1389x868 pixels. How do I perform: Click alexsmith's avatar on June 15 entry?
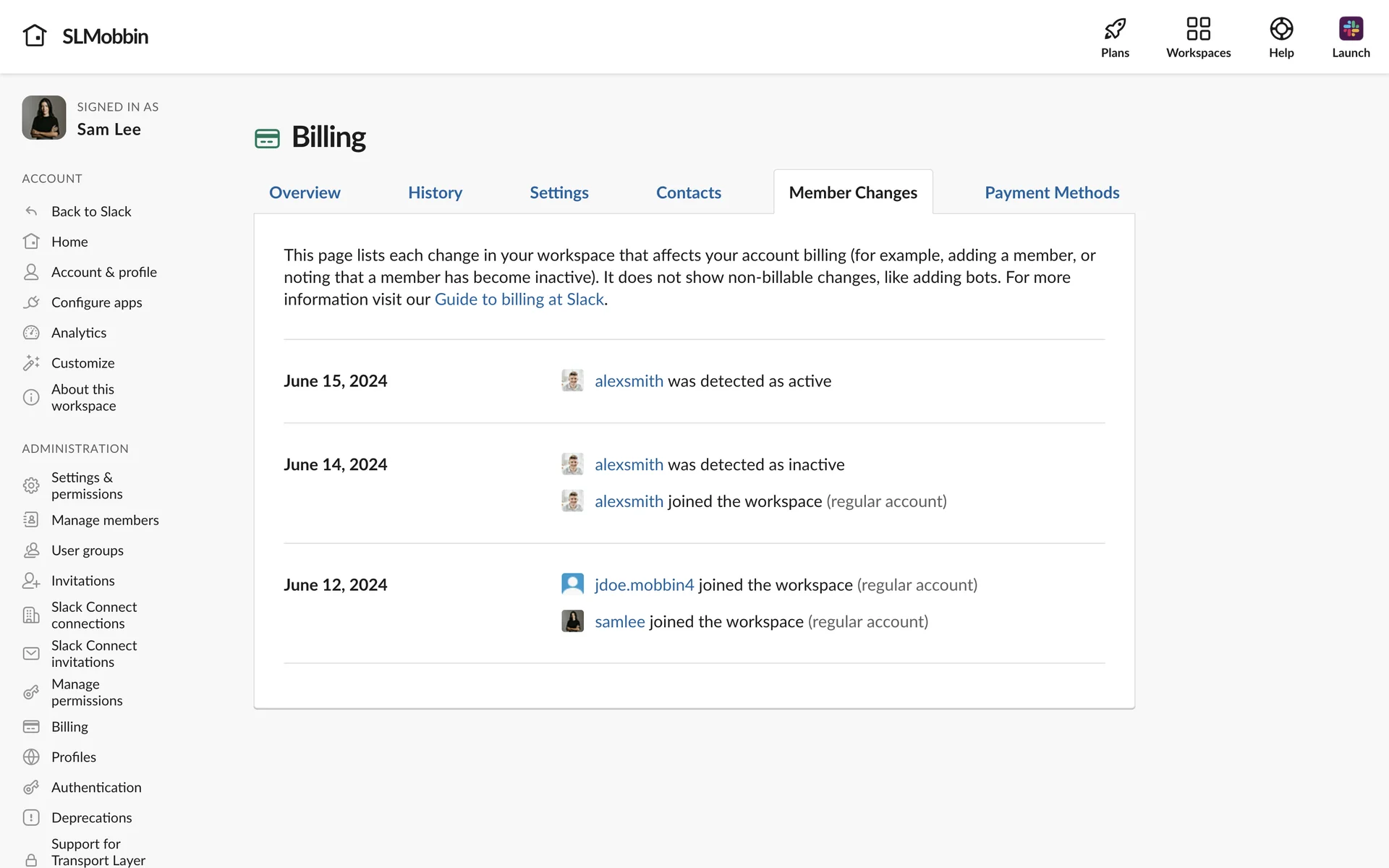572,380
